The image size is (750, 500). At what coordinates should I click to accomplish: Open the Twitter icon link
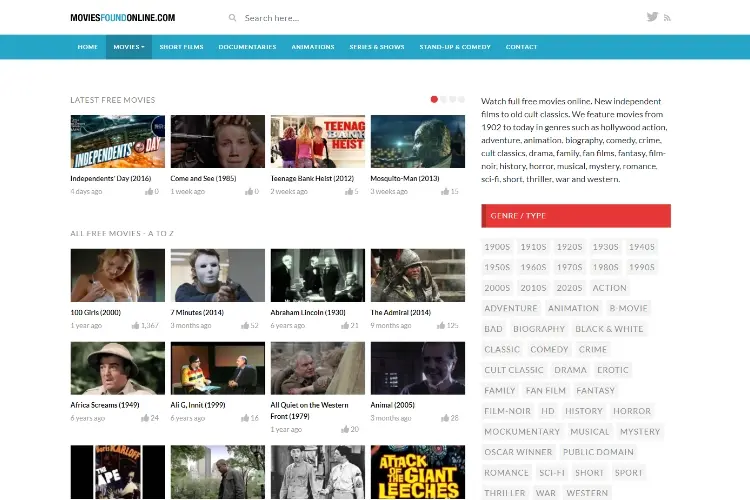click(652, 17)
